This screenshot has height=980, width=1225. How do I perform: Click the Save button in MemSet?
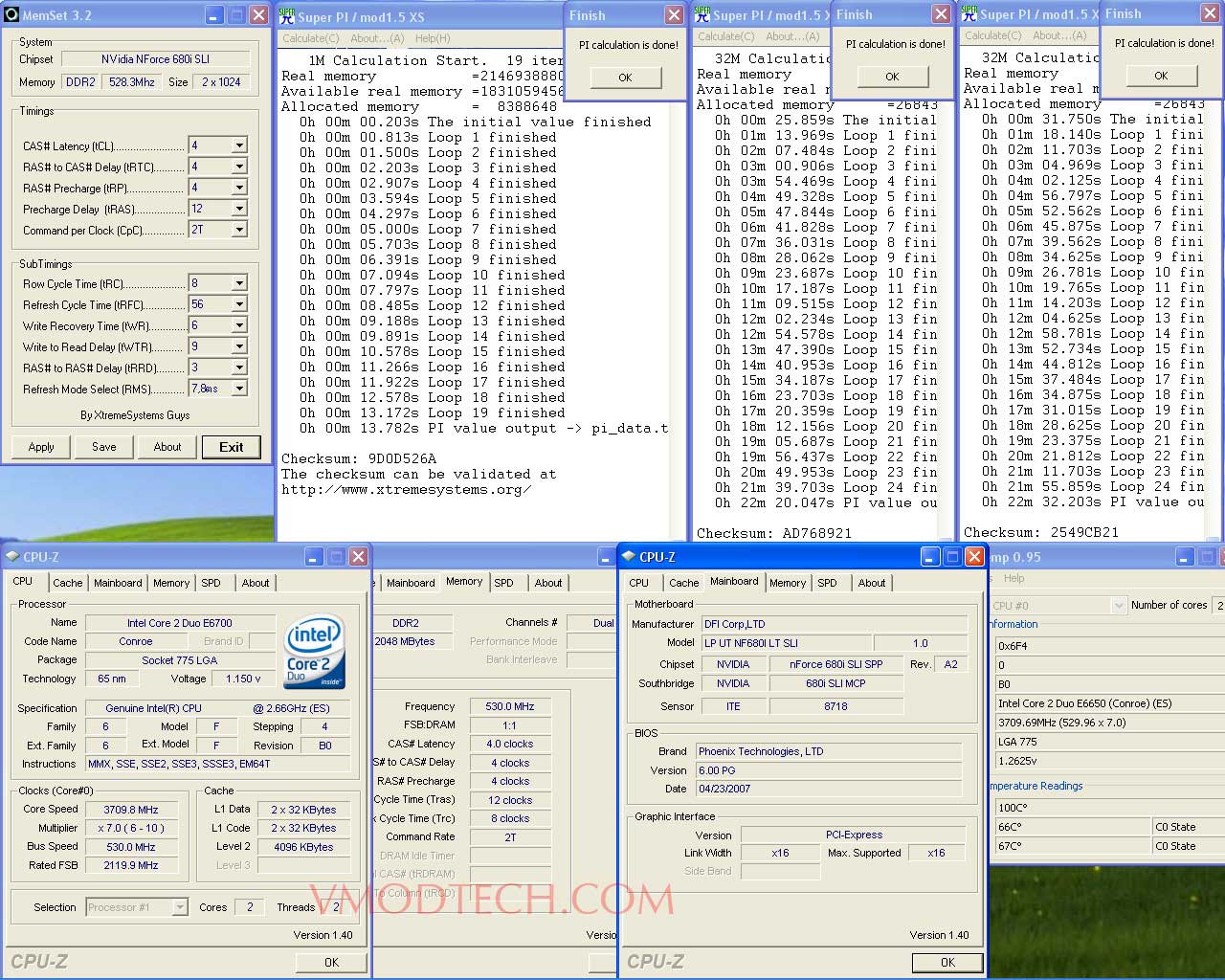point(104,447)
